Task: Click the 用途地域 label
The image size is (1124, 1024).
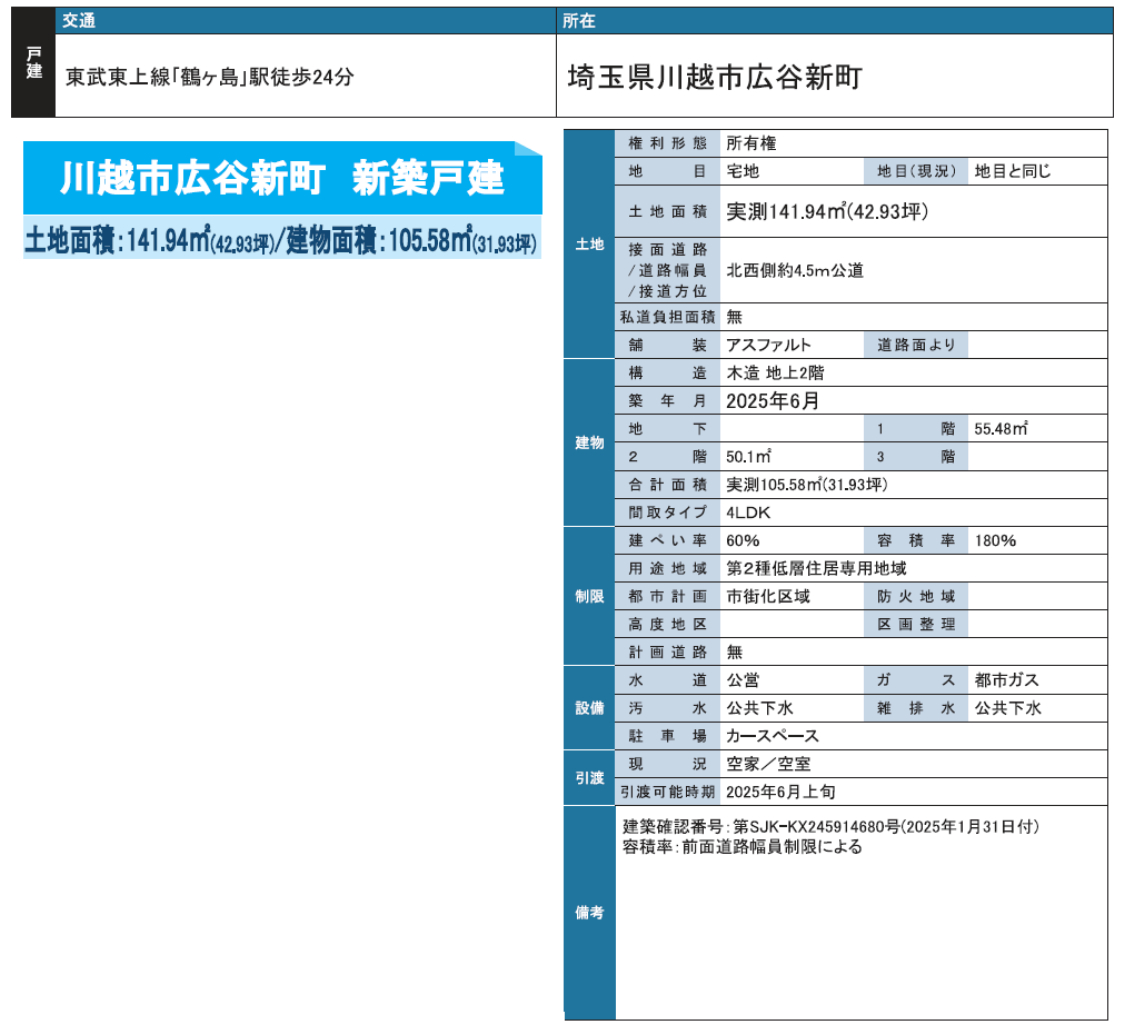Action: point(667,569)
